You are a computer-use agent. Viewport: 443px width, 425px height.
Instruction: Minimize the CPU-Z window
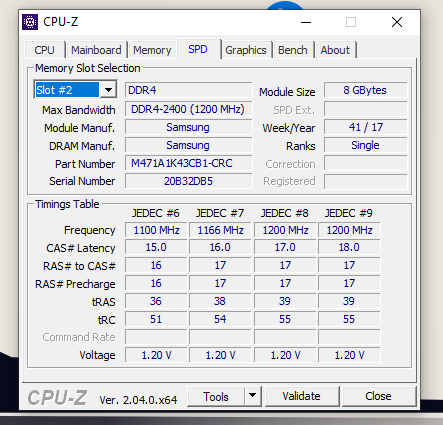point(306,22)
